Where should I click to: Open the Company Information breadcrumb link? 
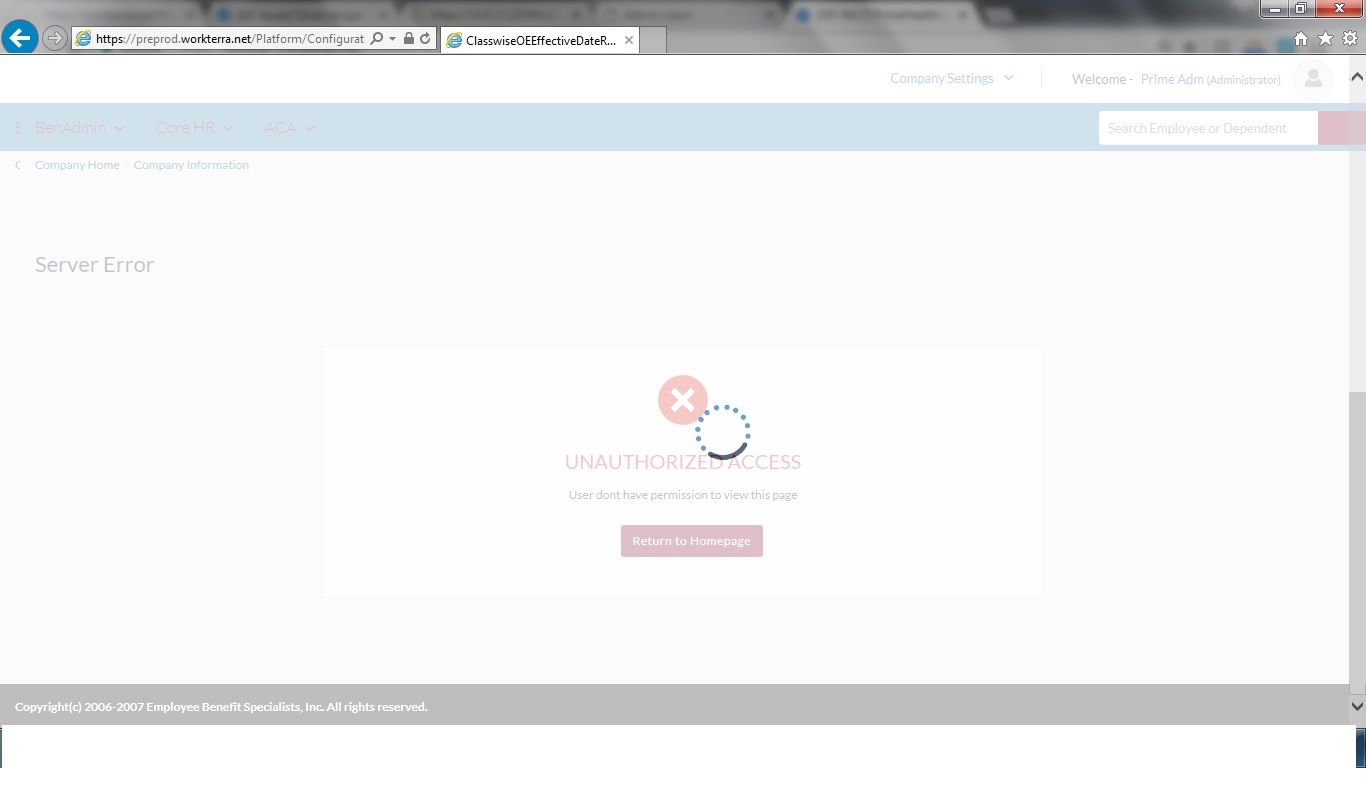coord(191,165)
